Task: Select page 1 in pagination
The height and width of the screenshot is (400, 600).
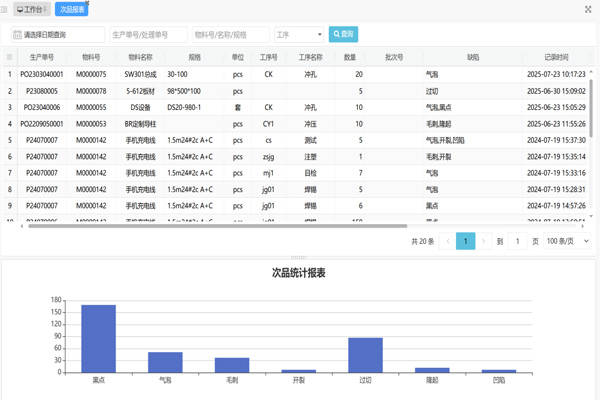Action: [x=466, y=241]
